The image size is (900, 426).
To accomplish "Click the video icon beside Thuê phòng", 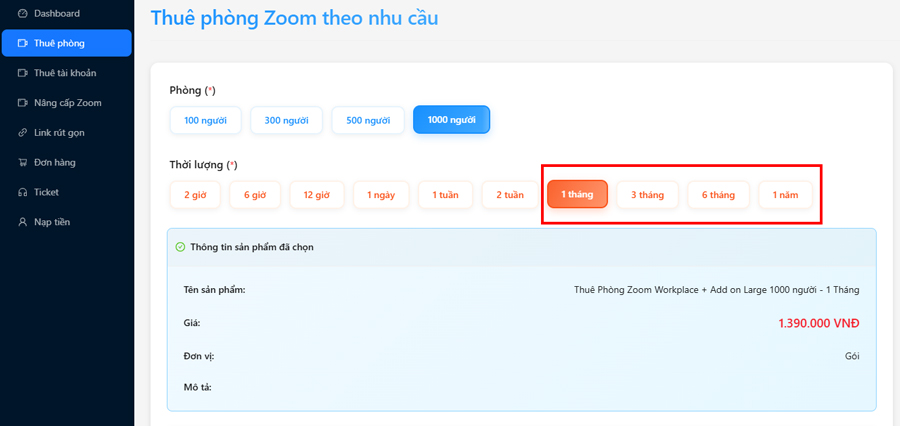I will coord(23,43).
